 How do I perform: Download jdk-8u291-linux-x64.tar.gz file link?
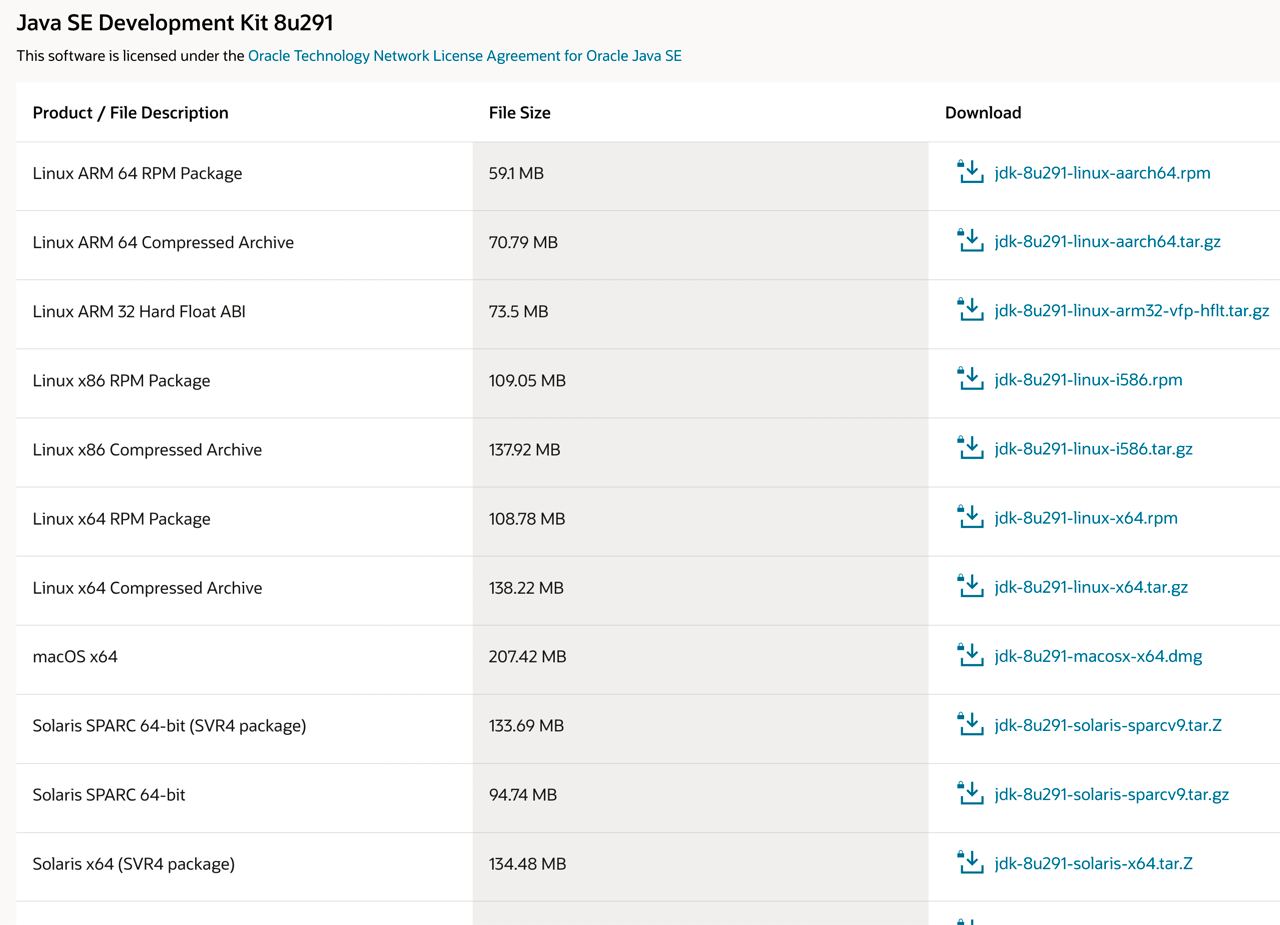(x=1091, y=587)
